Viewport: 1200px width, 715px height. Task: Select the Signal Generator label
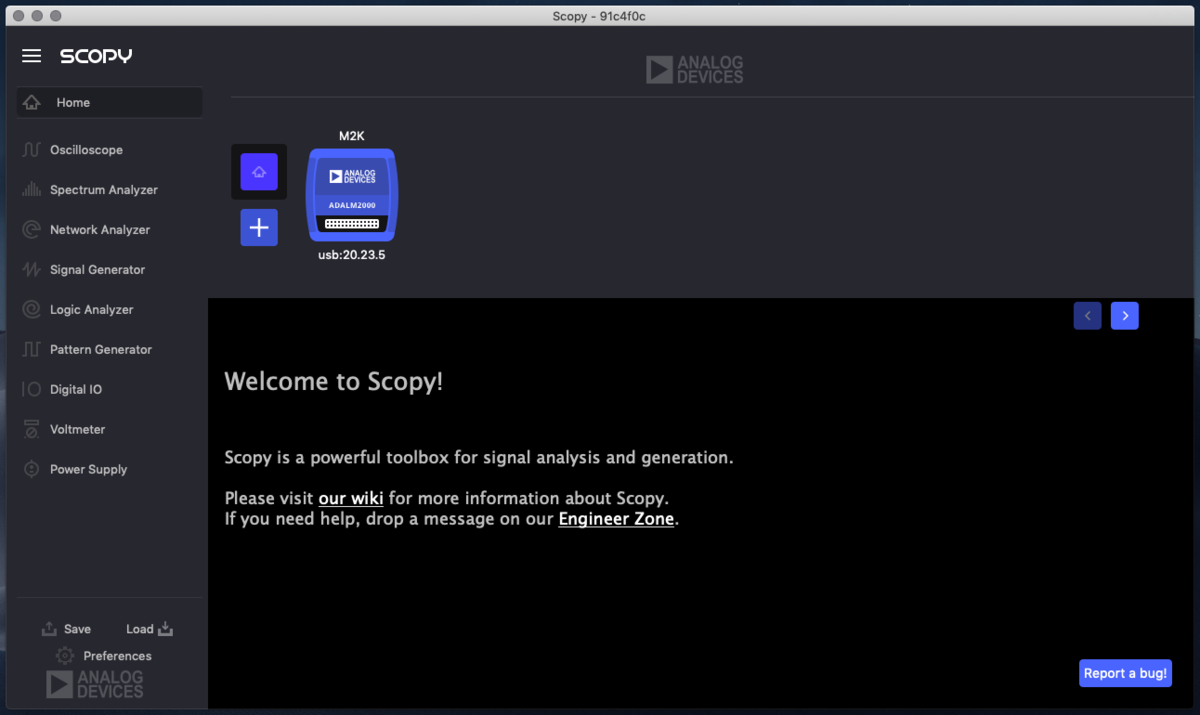pyautogui.click(x=98, y=270)
